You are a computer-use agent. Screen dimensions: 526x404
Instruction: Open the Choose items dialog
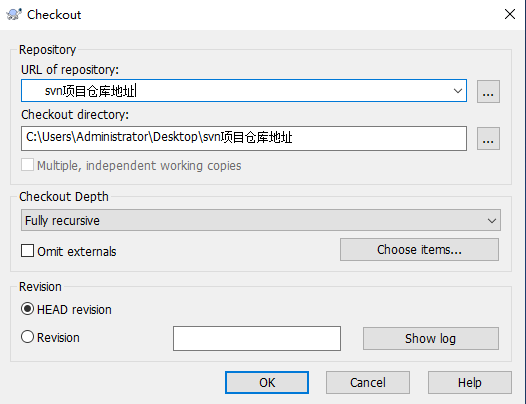coord(419,250)
